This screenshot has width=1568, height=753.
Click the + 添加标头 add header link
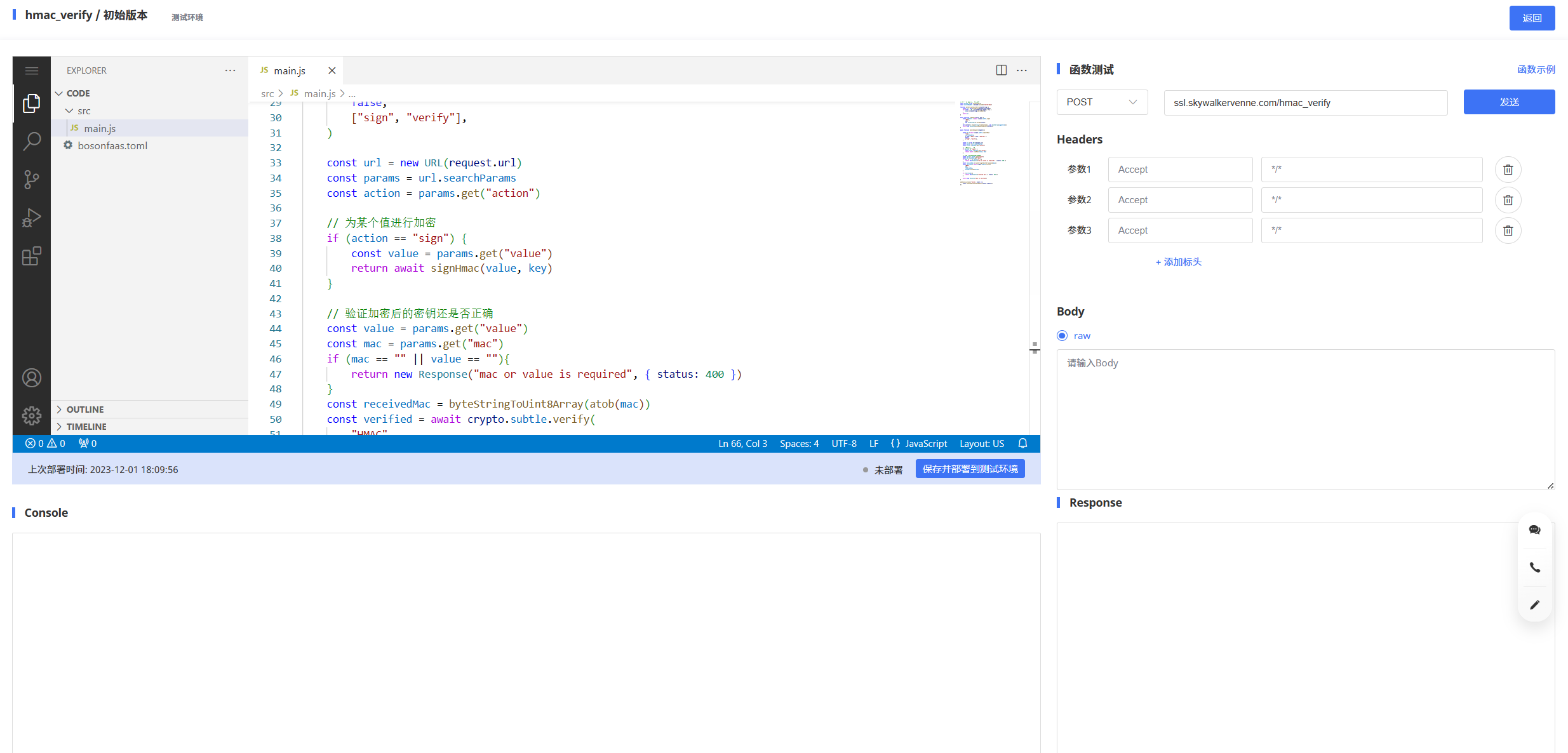pyautogui.click(x=1178, y=262)
